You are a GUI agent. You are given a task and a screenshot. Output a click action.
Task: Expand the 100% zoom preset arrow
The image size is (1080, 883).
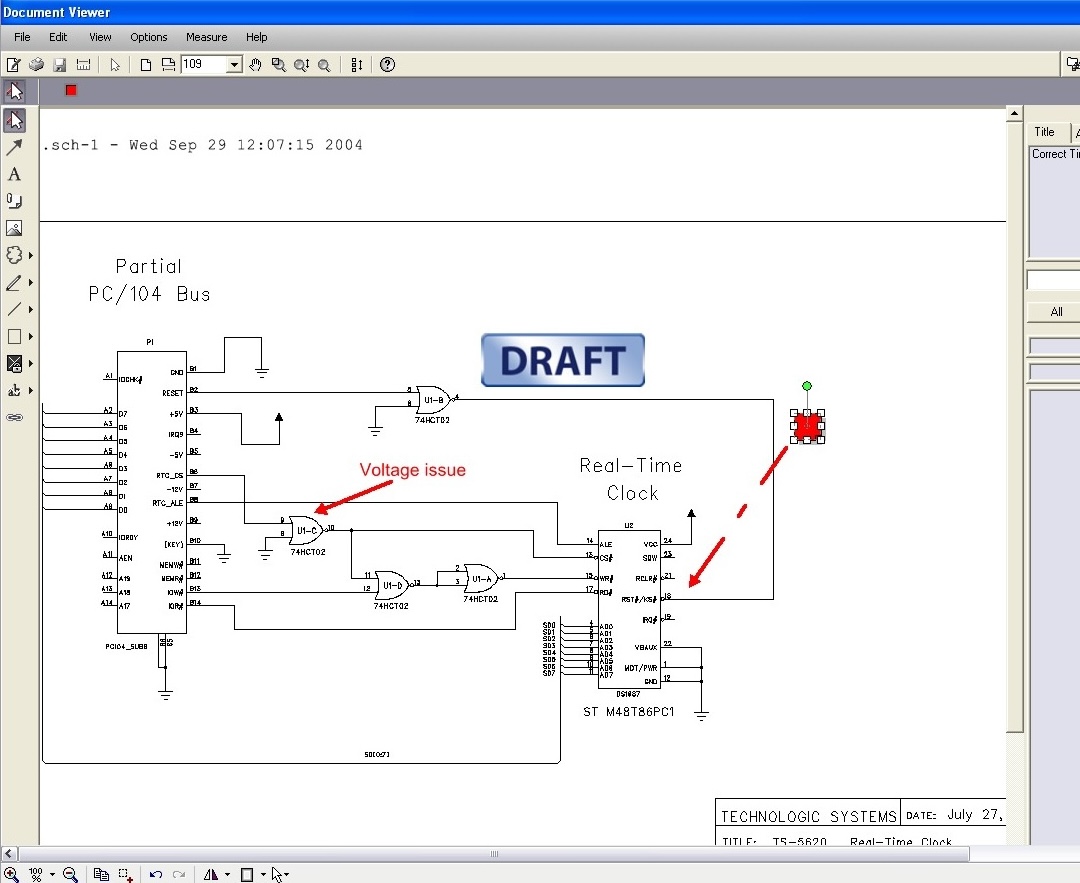point(52,875)
